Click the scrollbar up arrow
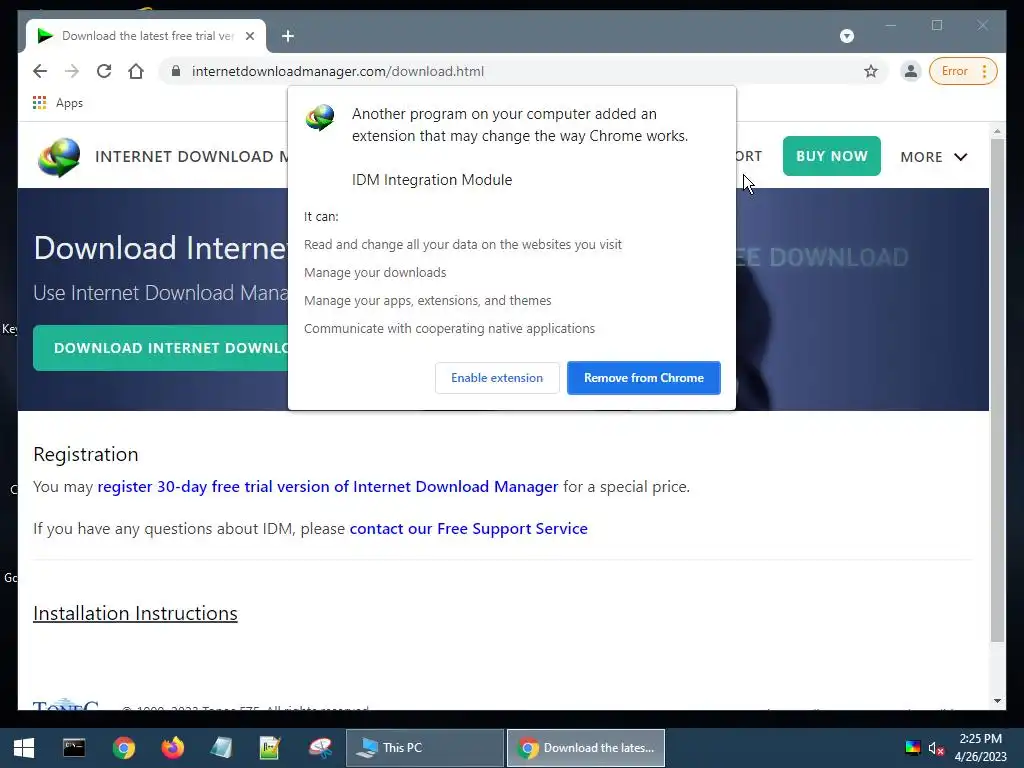 click(997, 131)
